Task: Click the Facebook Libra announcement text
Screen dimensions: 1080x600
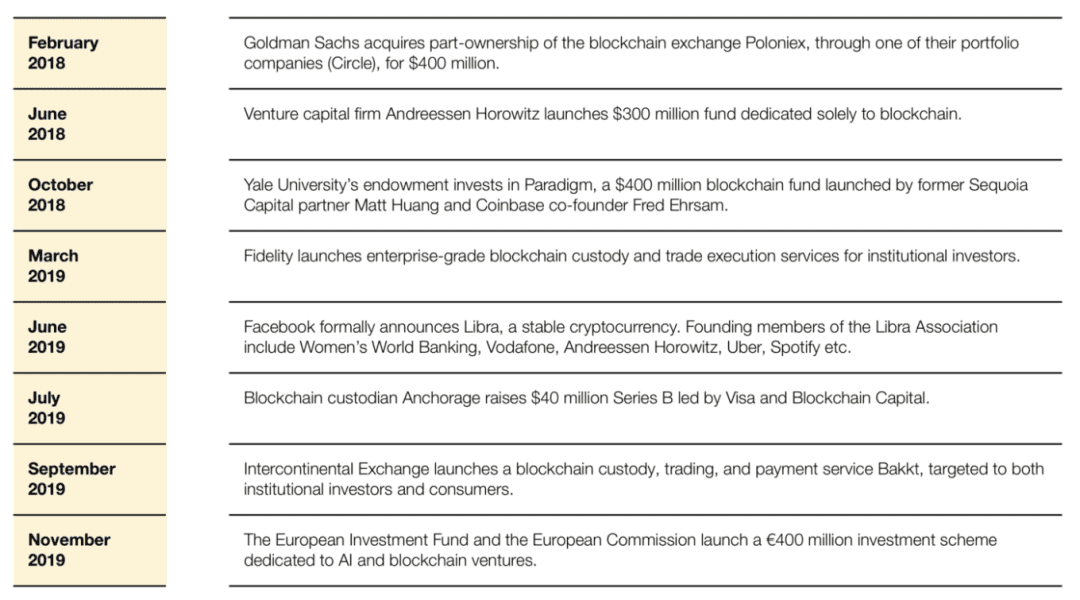Action: click(621, 337)
